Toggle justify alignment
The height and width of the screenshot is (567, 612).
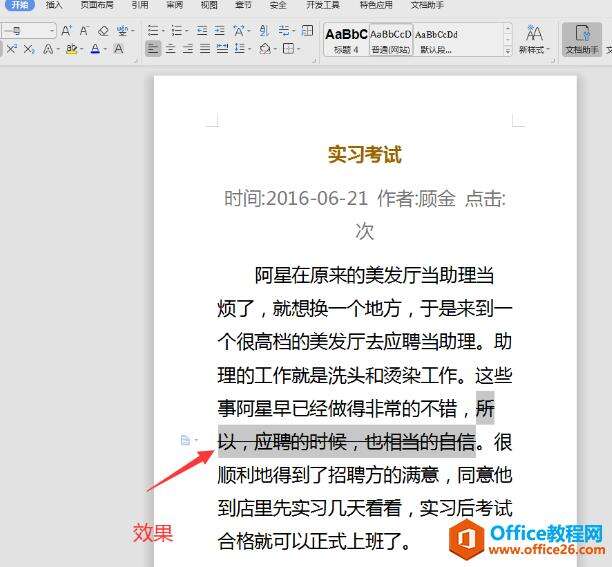[x=205, y=49]
